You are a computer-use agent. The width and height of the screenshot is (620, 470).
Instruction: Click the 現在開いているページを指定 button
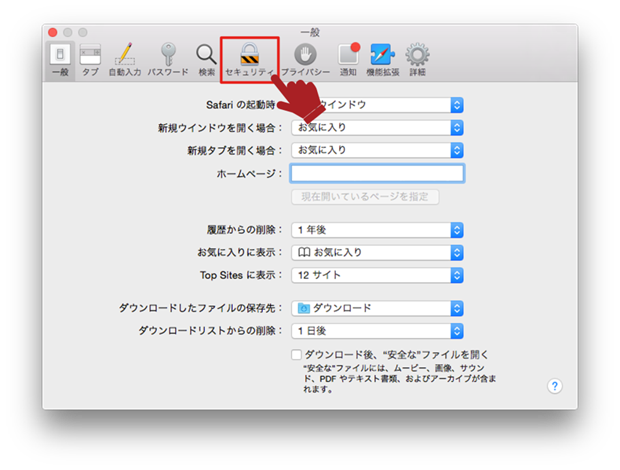[365, 197]
